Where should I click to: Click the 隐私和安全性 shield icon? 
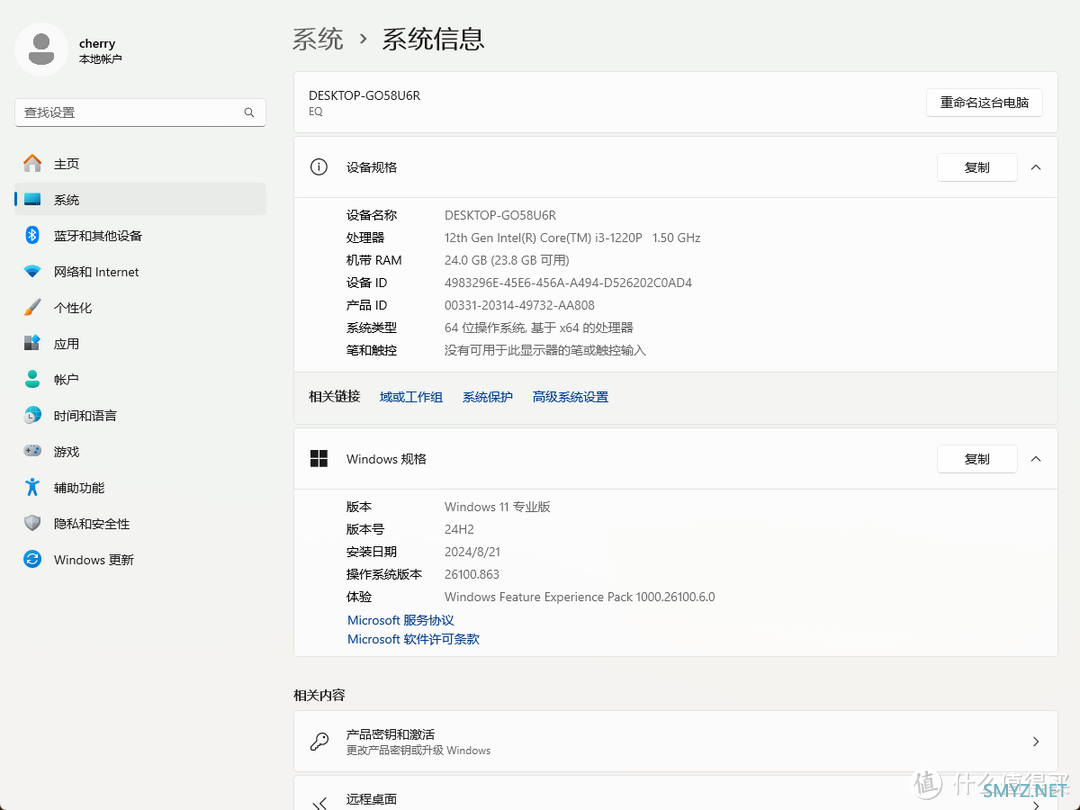[32, 523]
